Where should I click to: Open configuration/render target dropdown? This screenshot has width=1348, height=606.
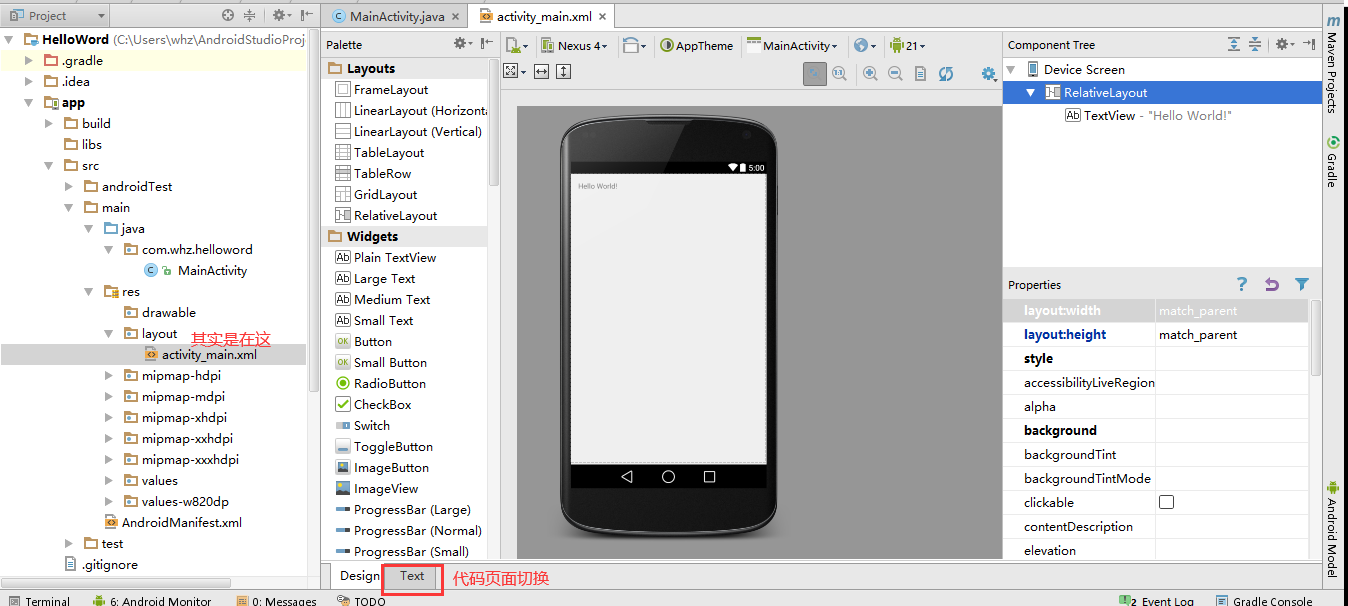tap(517, 45)
